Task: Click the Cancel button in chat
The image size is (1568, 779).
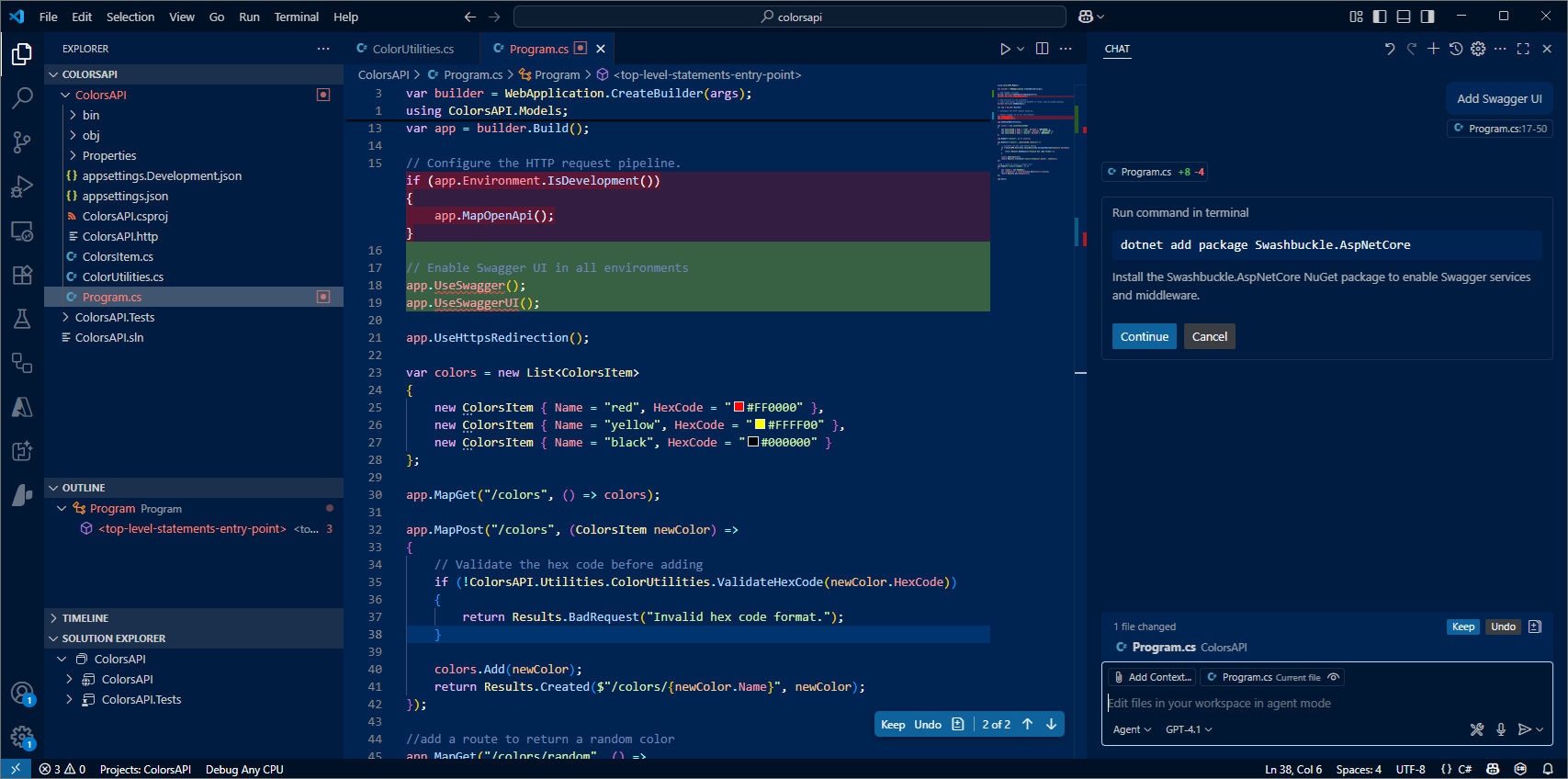Action: 1209,336
